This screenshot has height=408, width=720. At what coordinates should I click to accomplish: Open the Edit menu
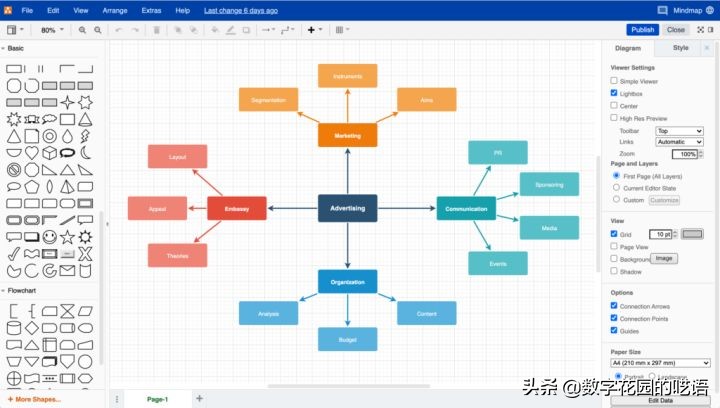[x=53, y=10]
